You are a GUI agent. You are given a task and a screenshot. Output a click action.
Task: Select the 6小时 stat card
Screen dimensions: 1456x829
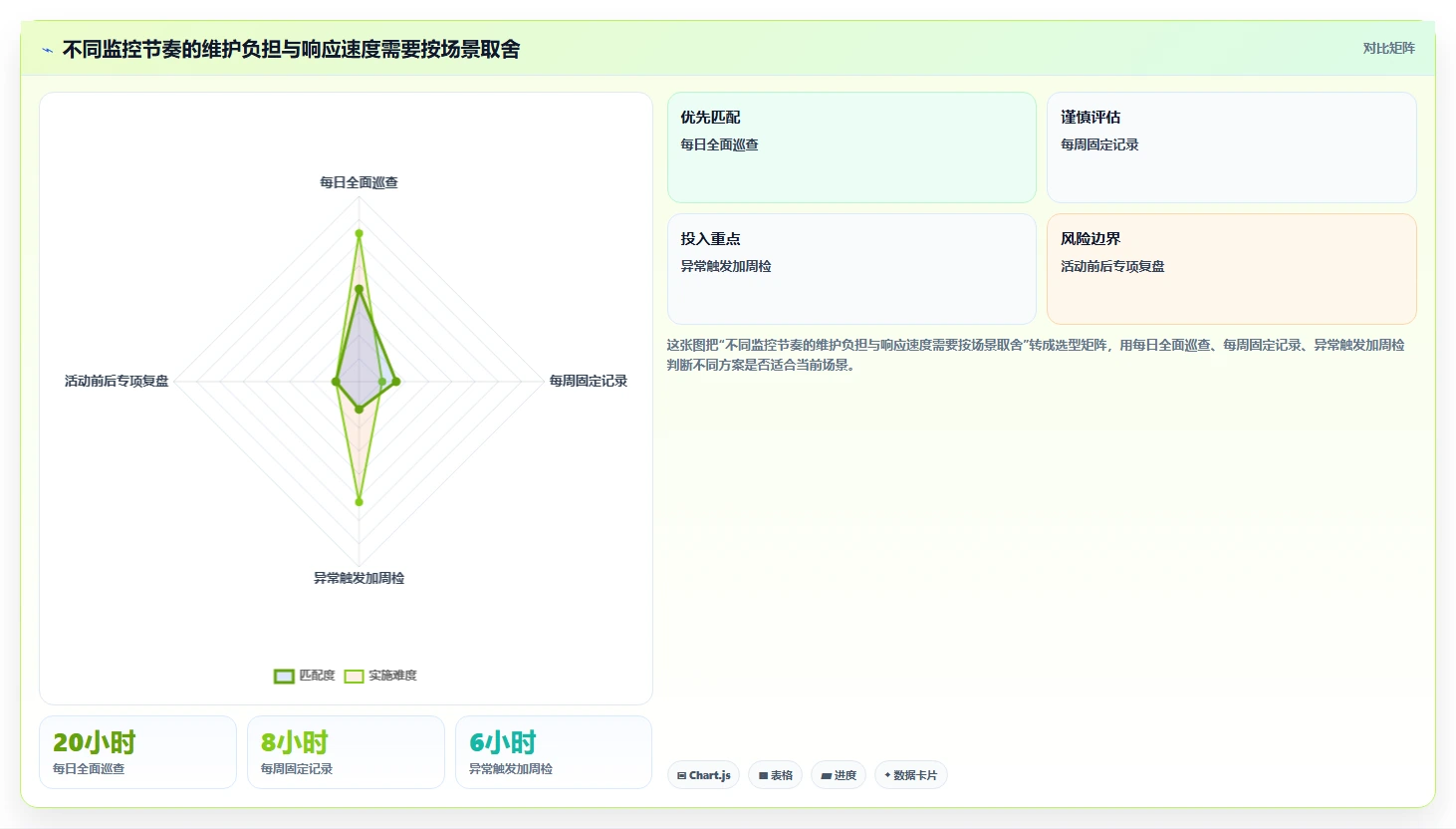[x=554, y=752]
